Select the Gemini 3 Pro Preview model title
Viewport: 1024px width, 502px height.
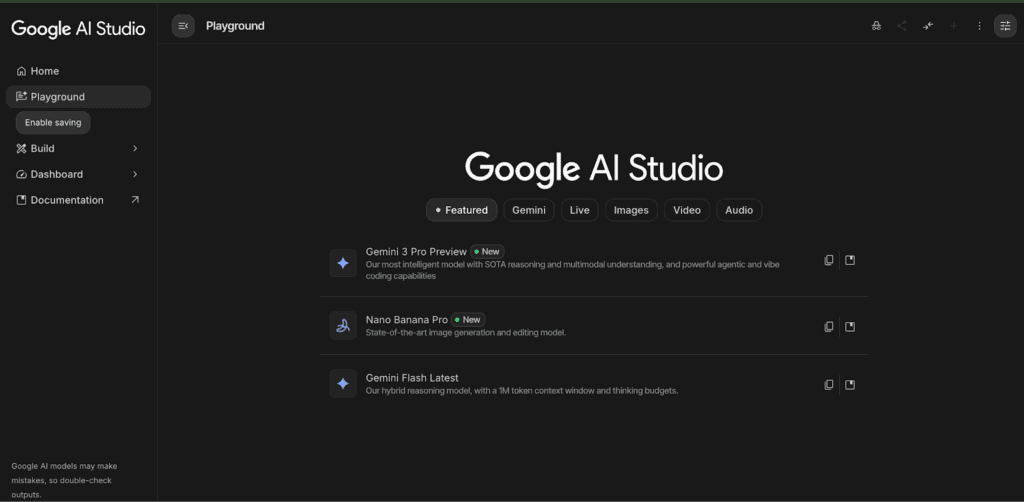(416, 251)
